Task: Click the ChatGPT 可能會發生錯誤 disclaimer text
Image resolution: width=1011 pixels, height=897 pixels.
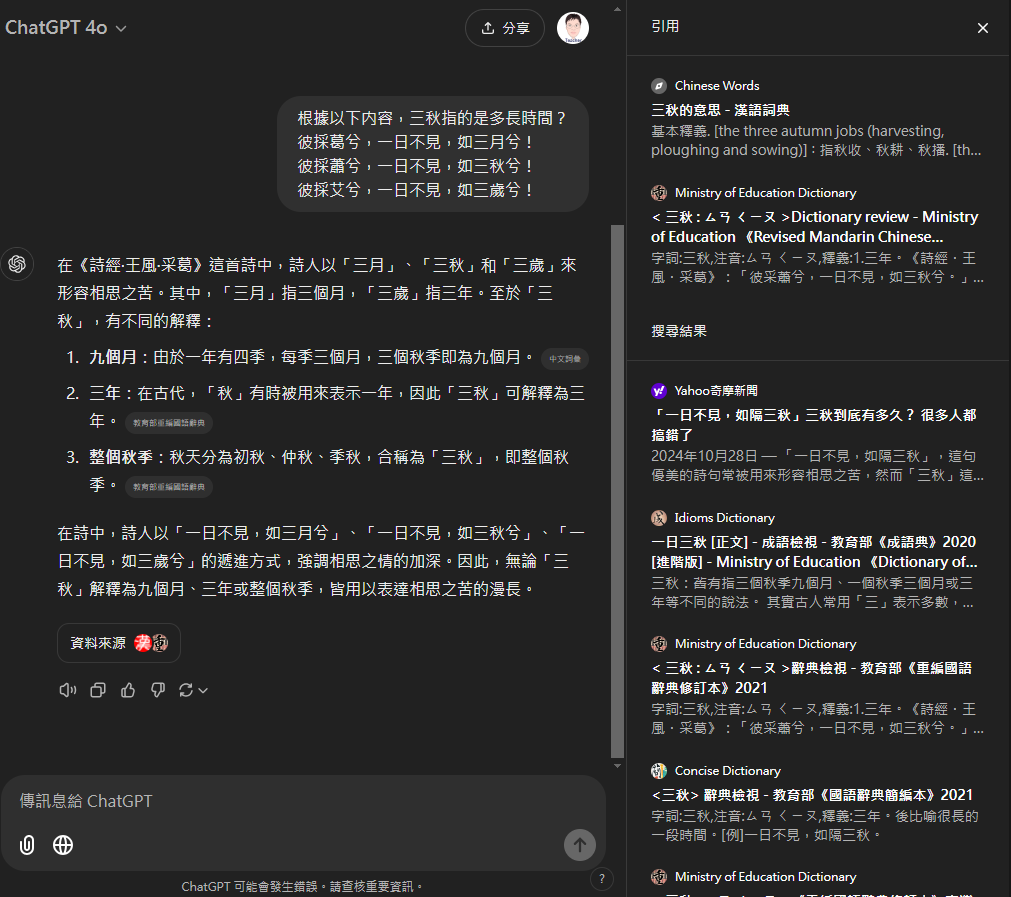Action: click(302, 887)
